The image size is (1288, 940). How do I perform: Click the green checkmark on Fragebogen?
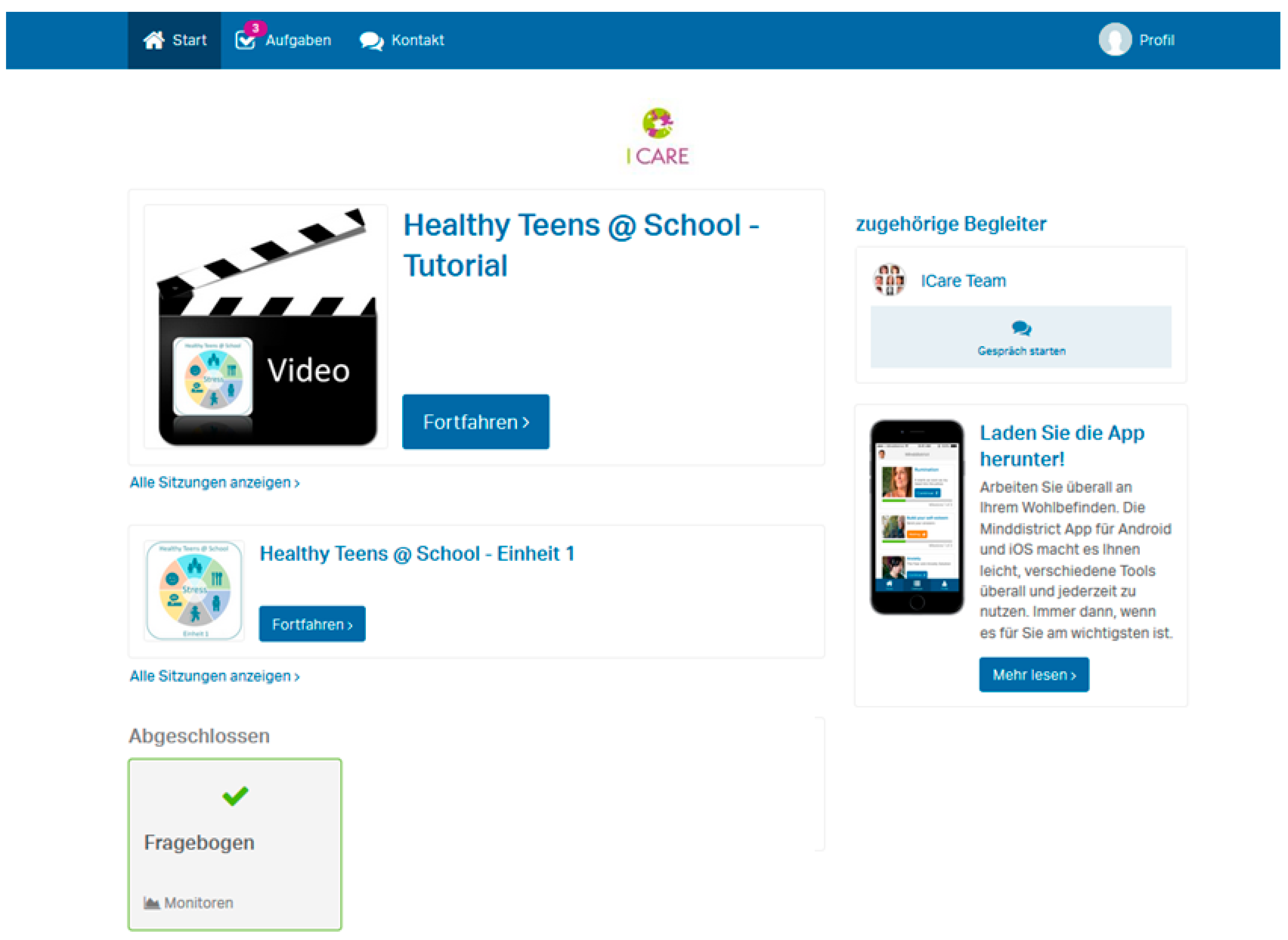click(x=235, y=795)
